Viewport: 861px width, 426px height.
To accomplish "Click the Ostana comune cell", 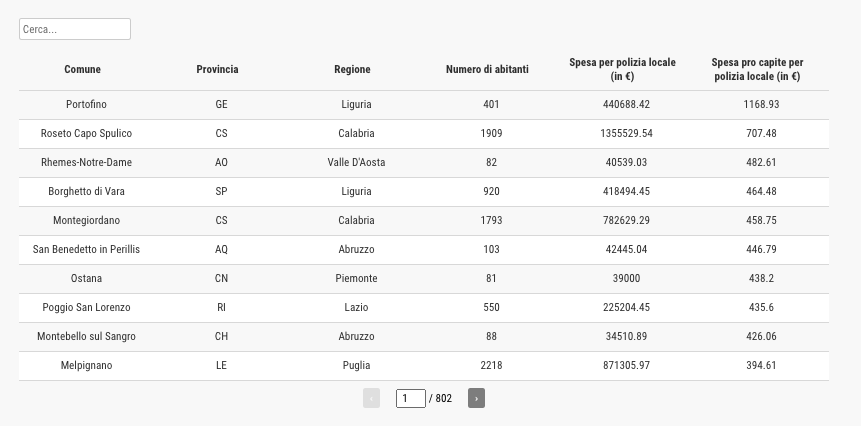I will 86,279.
